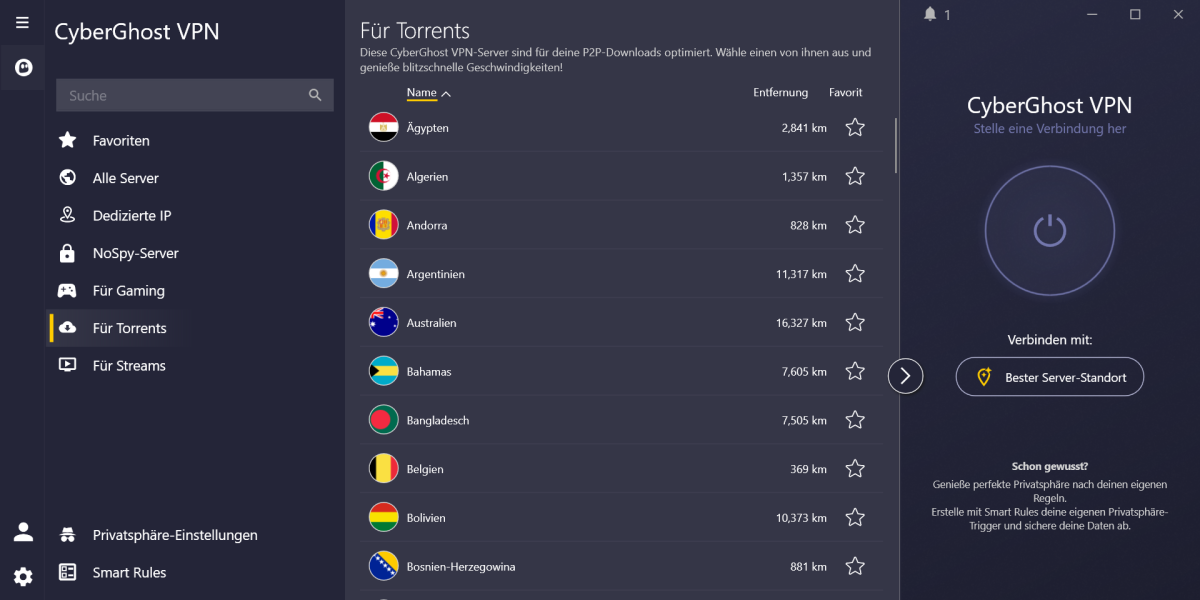This screenshot has width=1200, height=600.
Task: Toggle favorite star for Belgien
Action: [855, 469]
